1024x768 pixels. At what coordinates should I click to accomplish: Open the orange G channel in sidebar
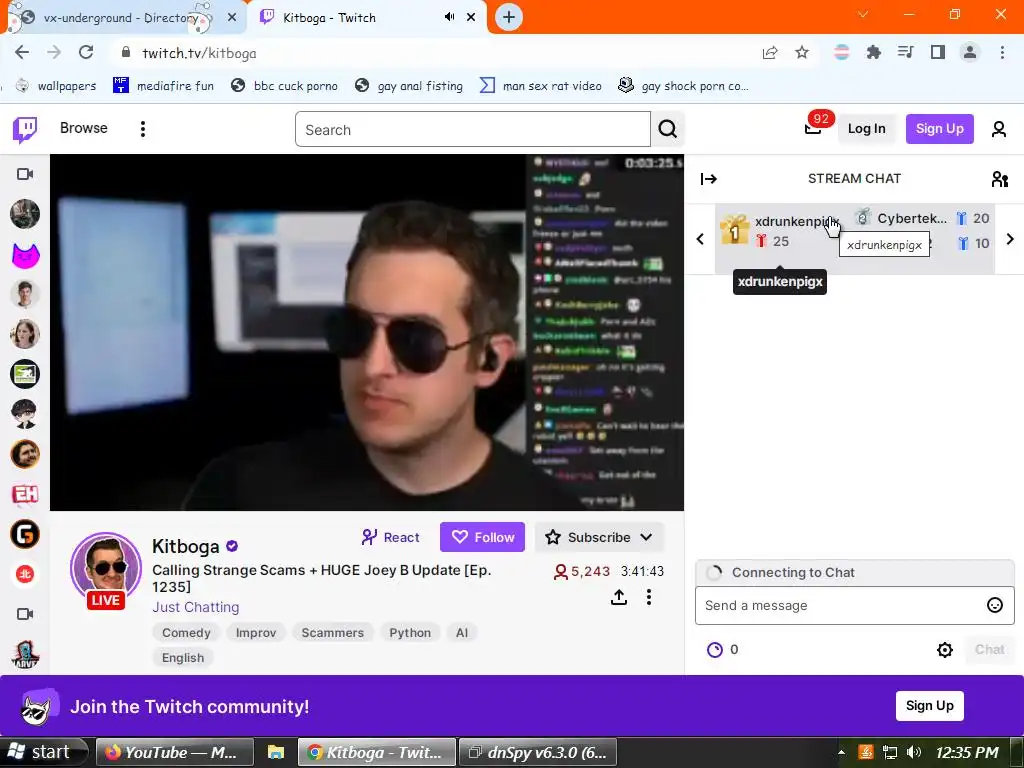pos(25,534)
